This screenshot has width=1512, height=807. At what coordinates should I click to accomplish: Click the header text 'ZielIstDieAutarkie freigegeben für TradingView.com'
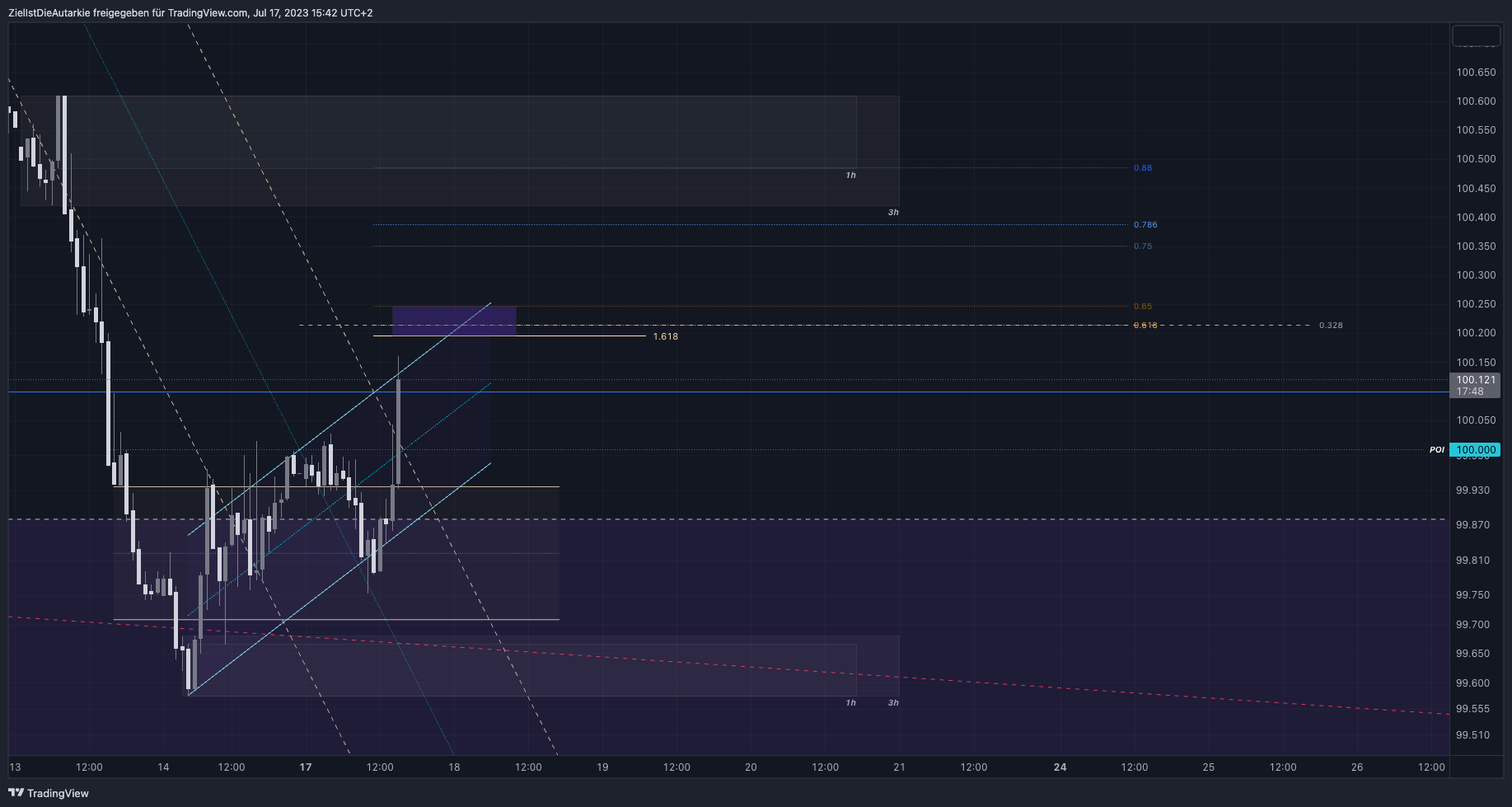128,13
